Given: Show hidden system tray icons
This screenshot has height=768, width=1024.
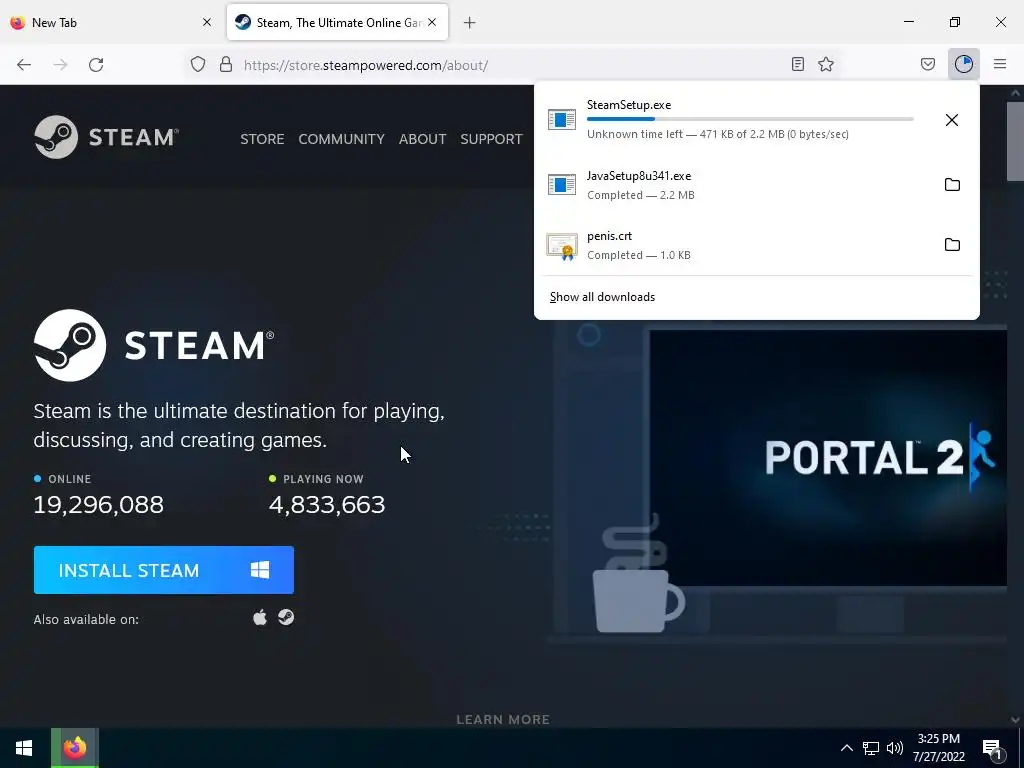Looking at the screenshot, I should click(x=846, y=748).
